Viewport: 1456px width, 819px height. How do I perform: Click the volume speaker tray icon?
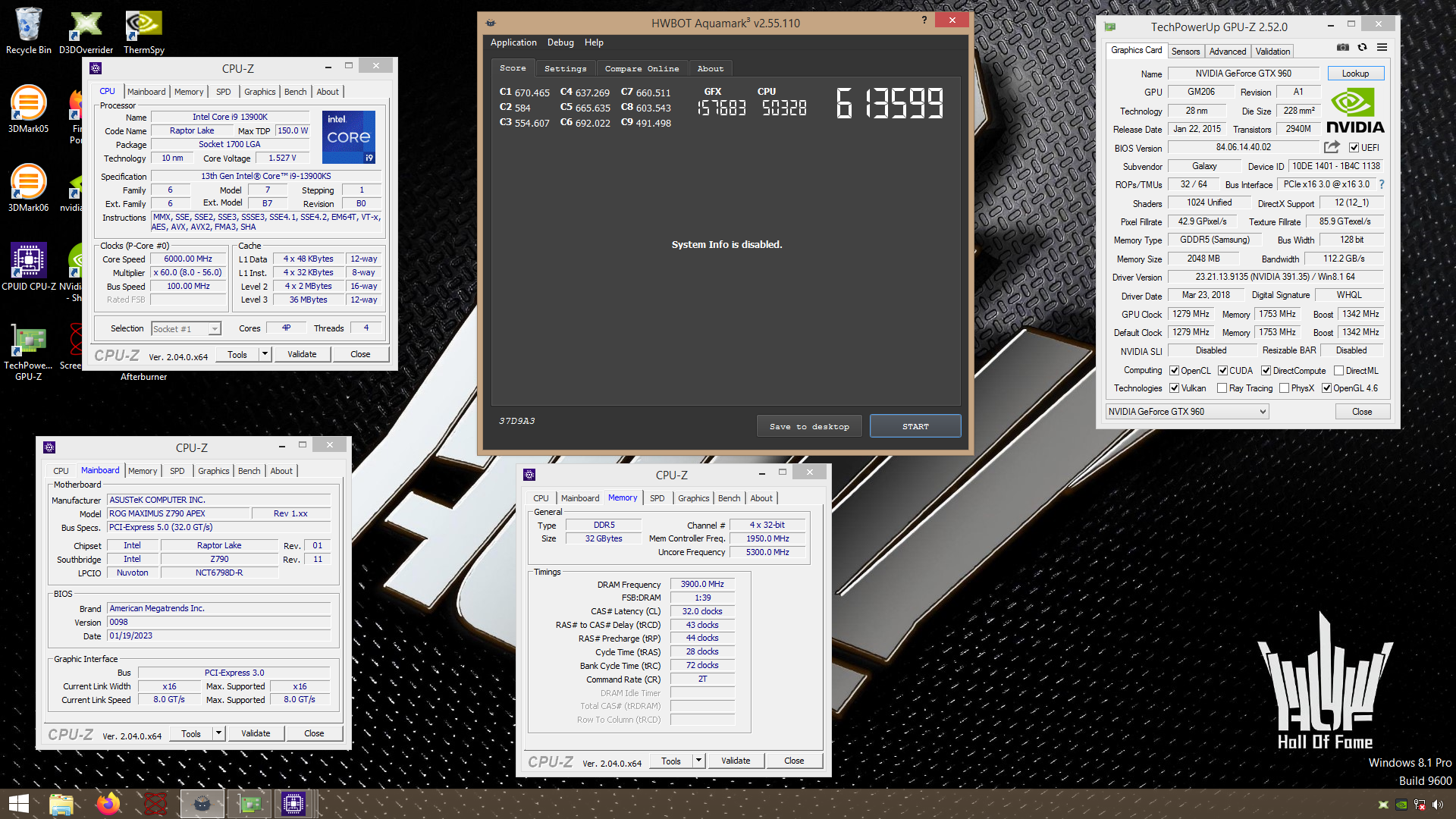point(1437,805)
